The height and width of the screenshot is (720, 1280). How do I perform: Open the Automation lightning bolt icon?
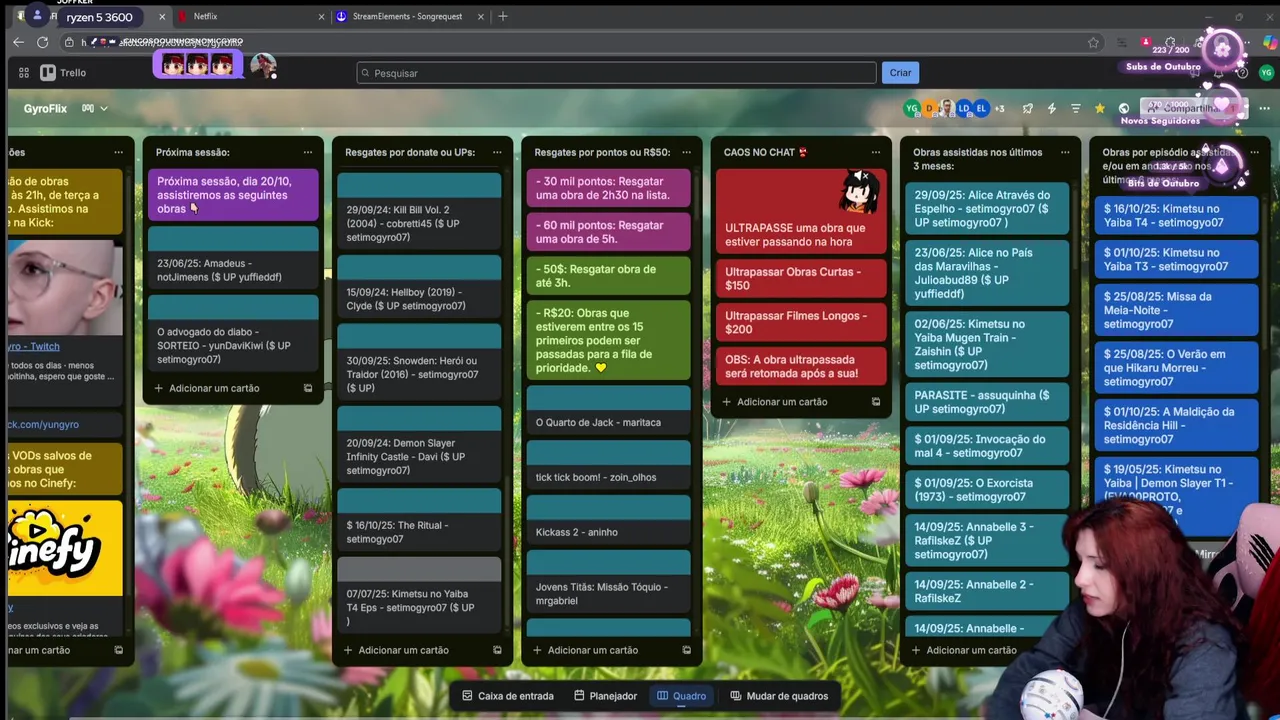click(1052, 108)
